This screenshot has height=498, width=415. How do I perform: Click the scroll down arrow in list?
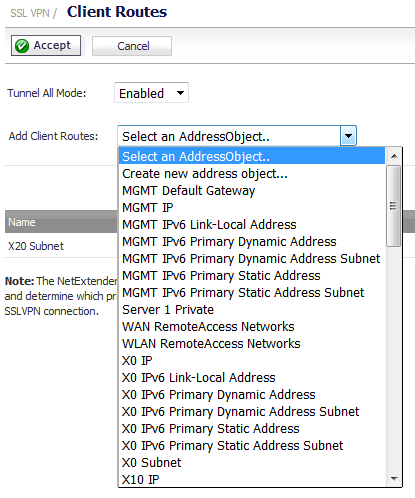[x=394, y=478]
